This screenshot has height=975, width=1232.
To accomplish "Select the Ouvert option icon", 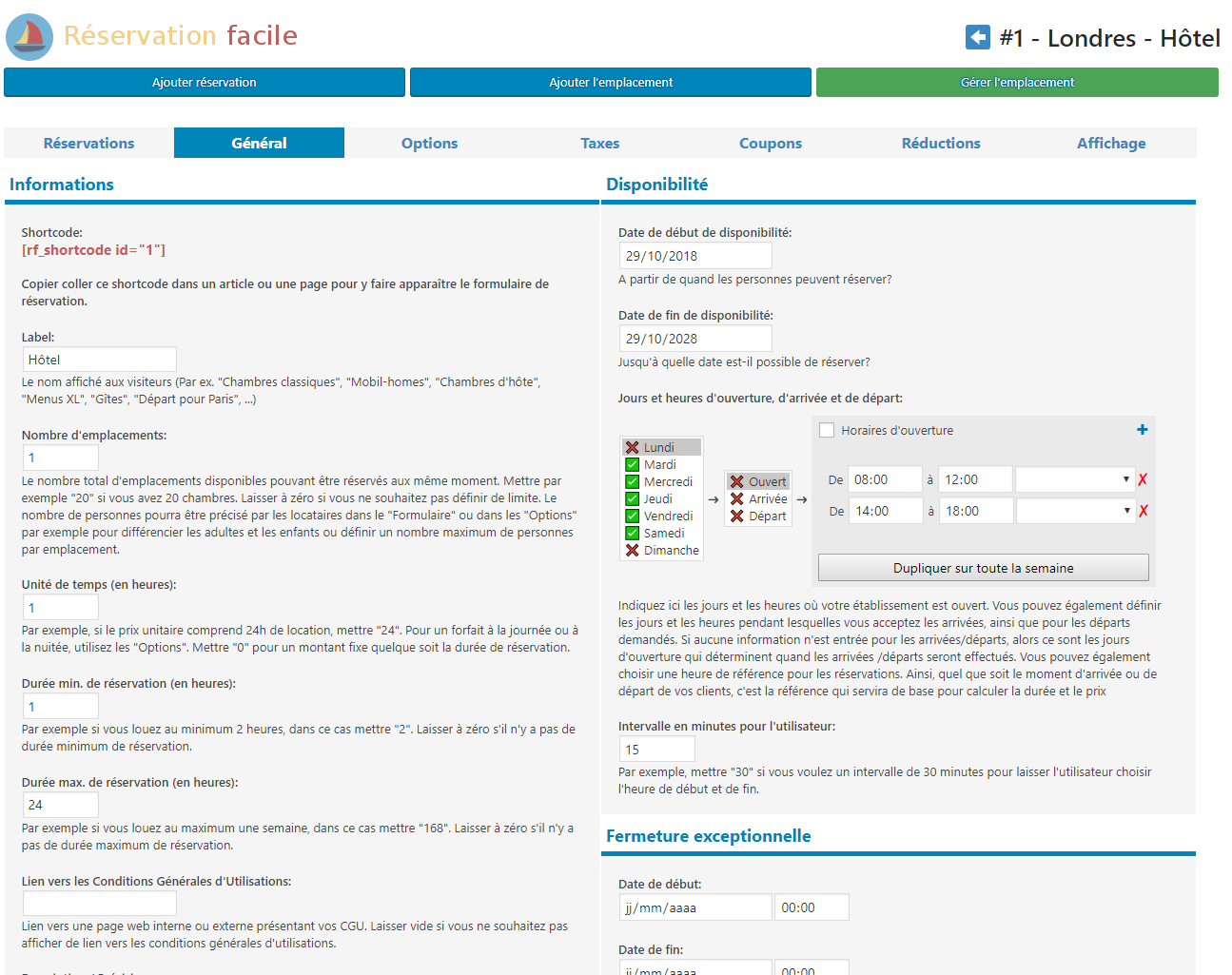I will coord(736,481).
